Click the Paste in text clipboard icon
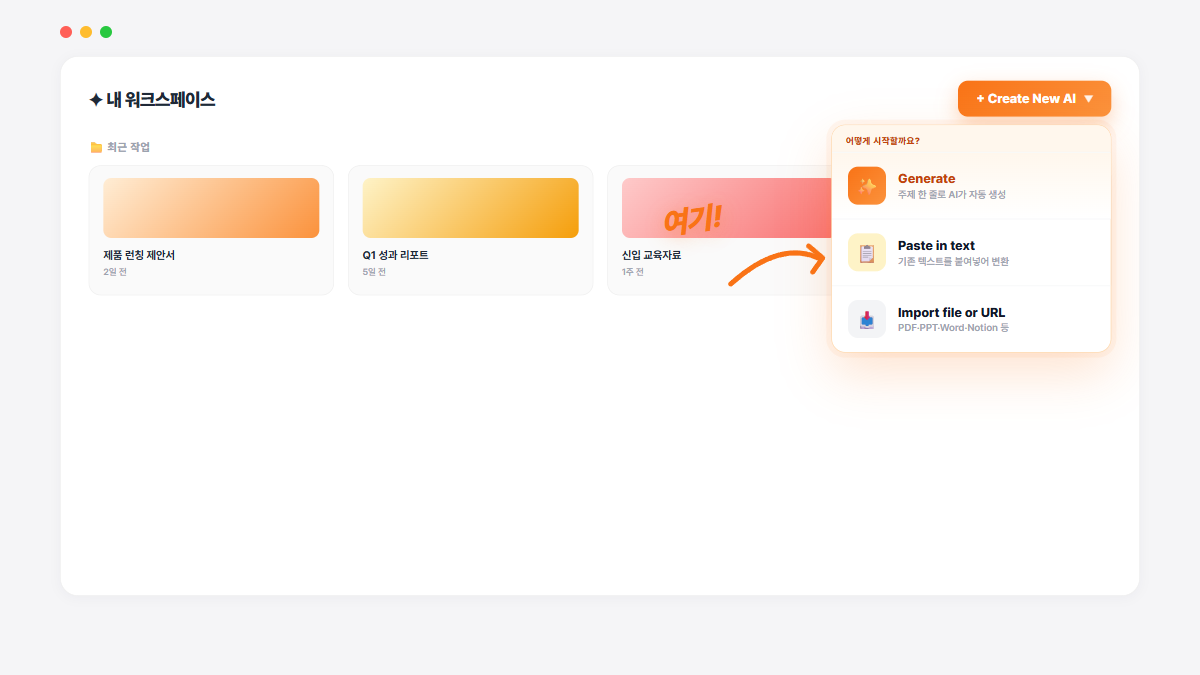Image resolution: width=1200 pixels, height=675 pixels. pos(867,253)
